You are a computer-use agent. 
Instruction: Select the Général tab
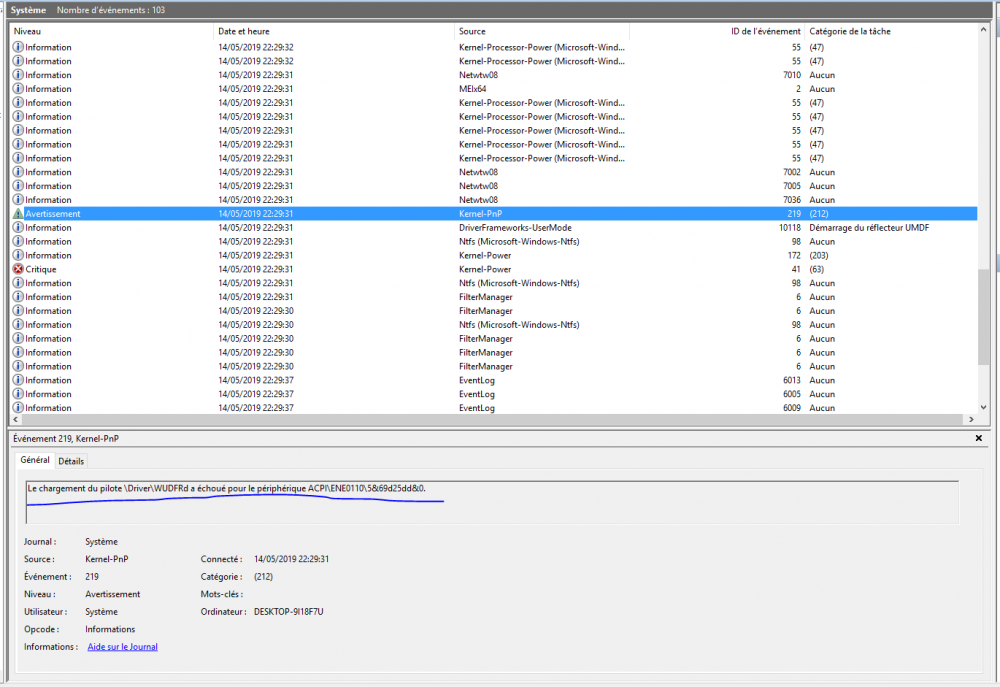coord(35,460)
